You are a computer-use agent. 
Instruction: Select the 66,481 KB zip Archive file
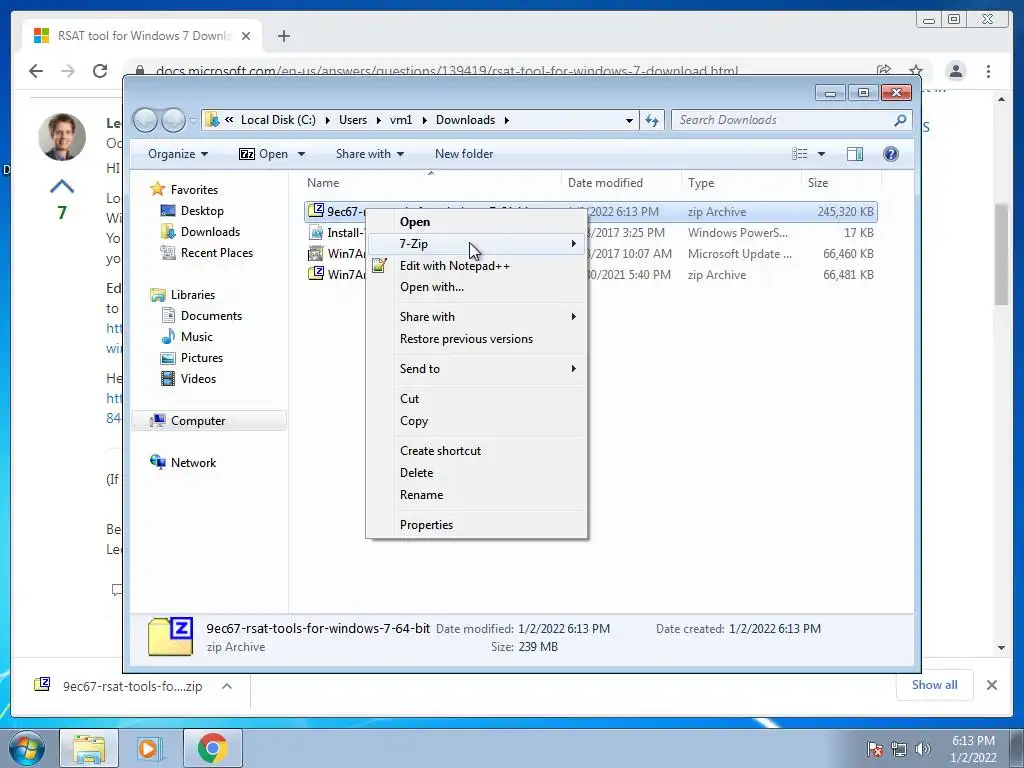(x=591, y=274)
